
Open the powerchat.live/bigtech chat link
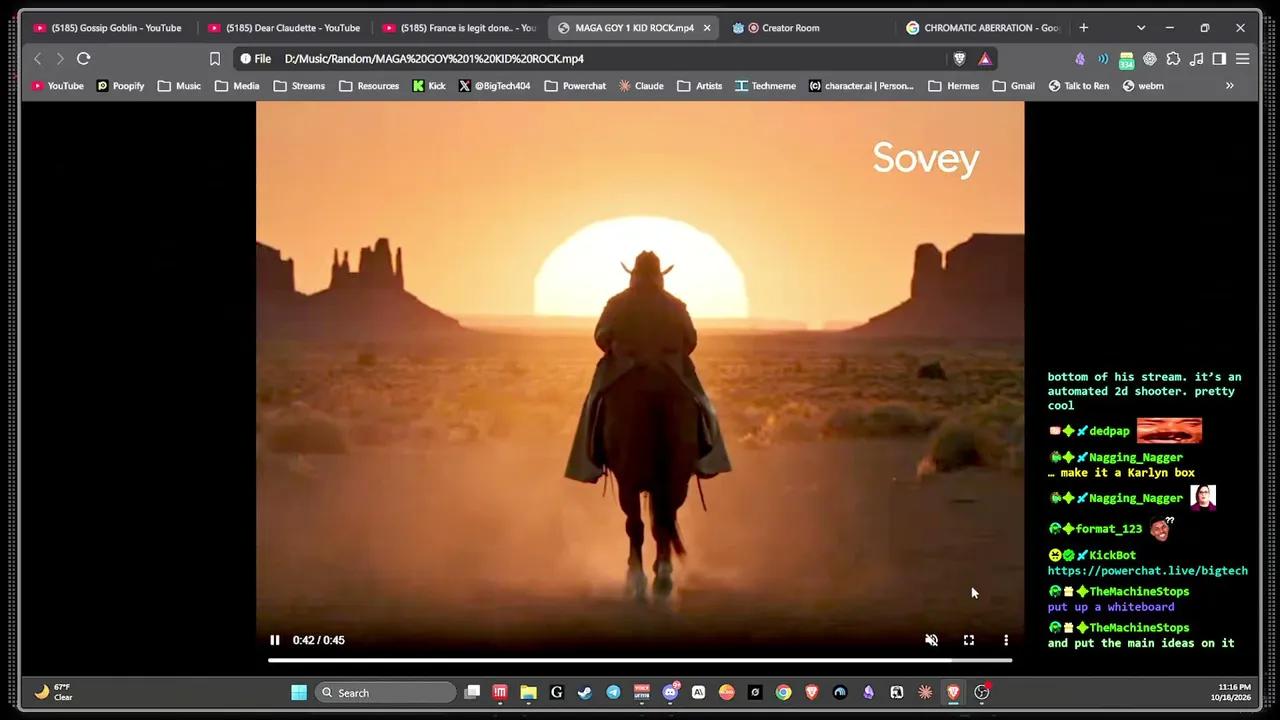click(x=1147, y=571)
